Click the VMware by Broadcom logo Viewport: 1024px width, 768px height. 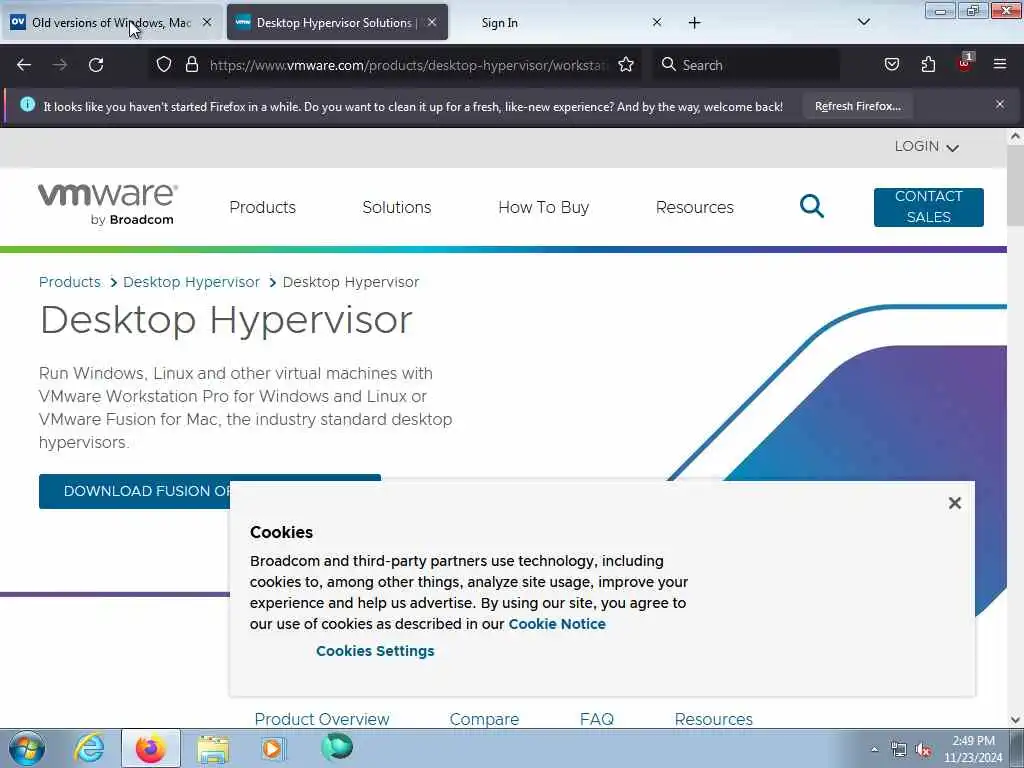tap(108, 204)
